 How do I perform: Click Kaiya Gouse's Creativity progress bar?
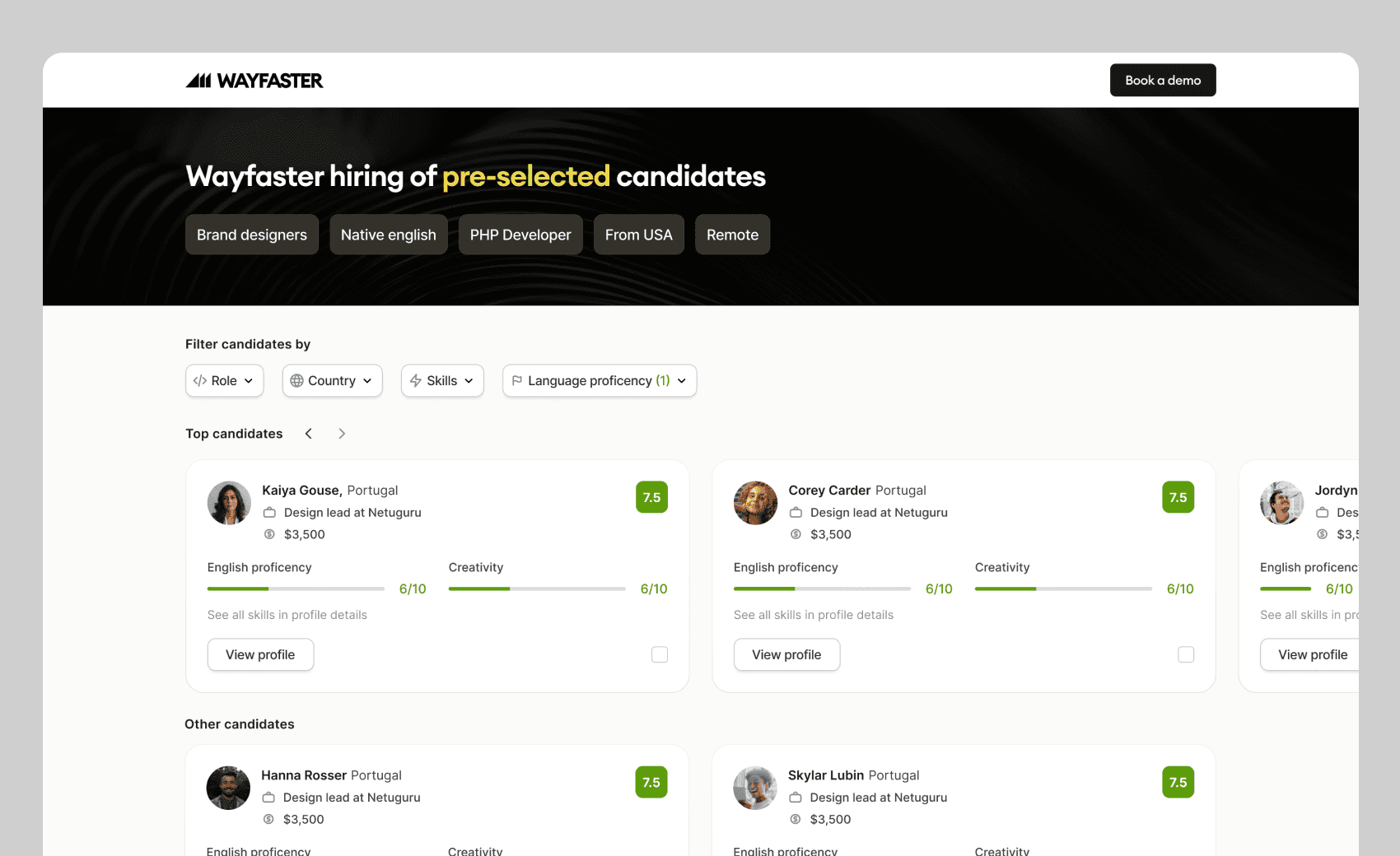coord(537,588)
